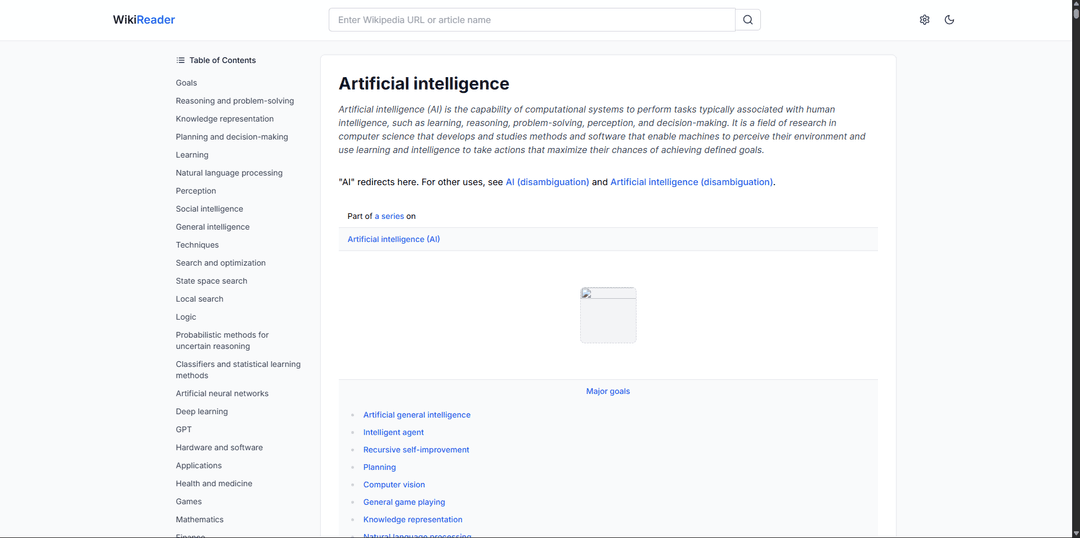Image resolution: width=1080 pixels, height=538 pixels.
Task: Click the WikiReader logo
Action: 144,20
